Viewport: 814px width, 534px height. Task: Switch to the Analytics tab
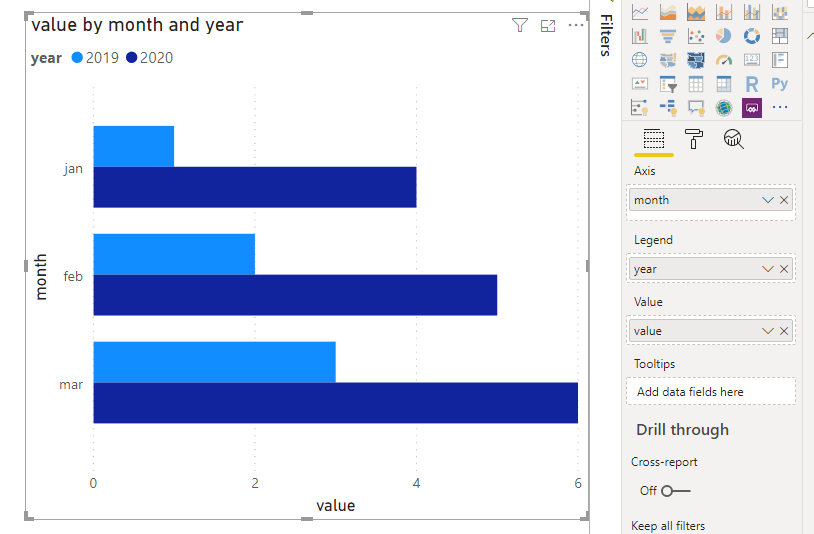734,139
